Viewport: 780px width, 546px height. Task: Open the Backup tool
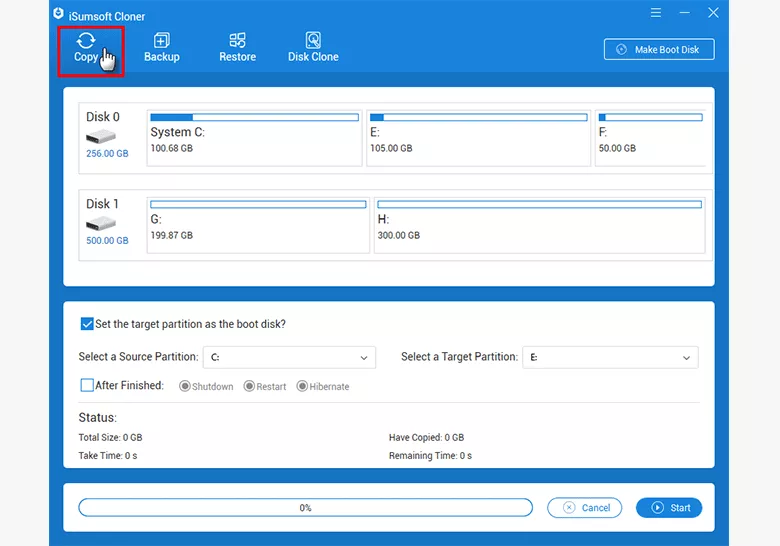click(x=161, y=41)
